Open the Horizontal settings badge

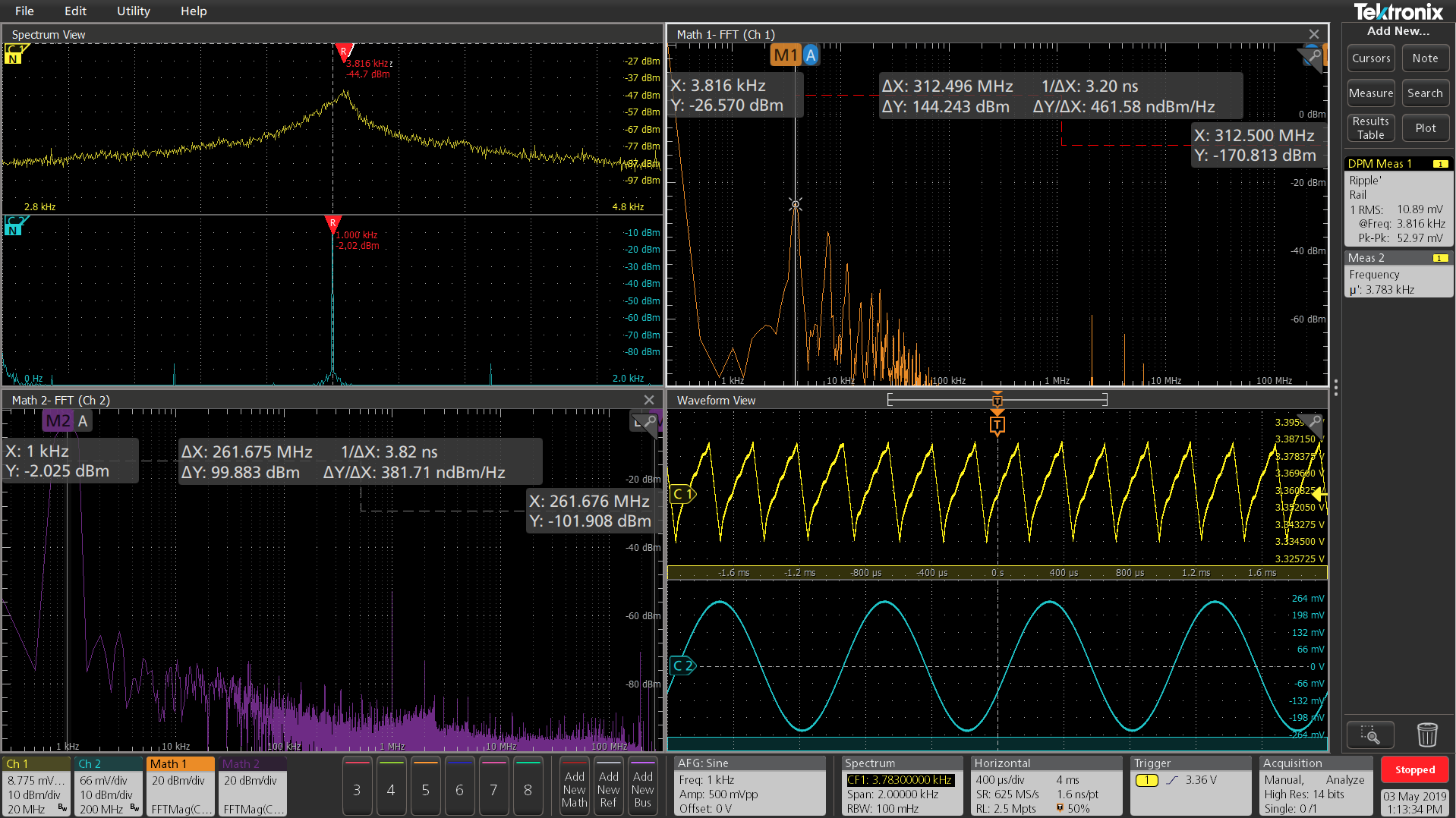tap(1045, 786)
